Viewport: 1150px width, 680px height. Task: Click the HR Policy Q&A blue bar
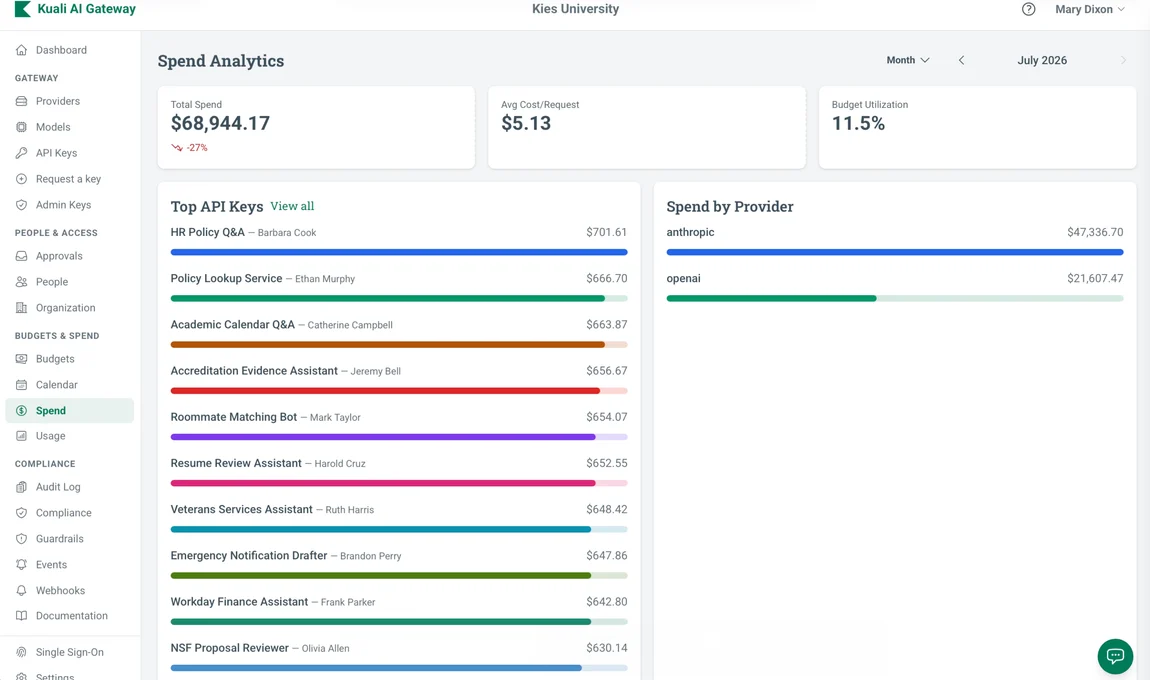tap(399, 252)
